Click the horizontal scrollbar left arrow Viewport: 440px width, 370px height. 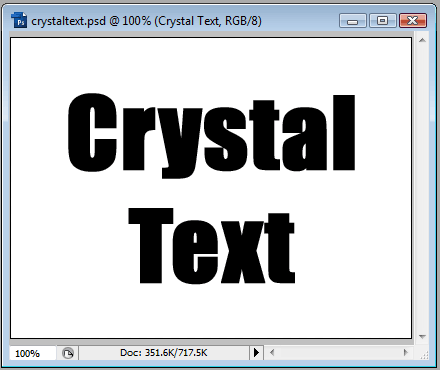[272, 353]
